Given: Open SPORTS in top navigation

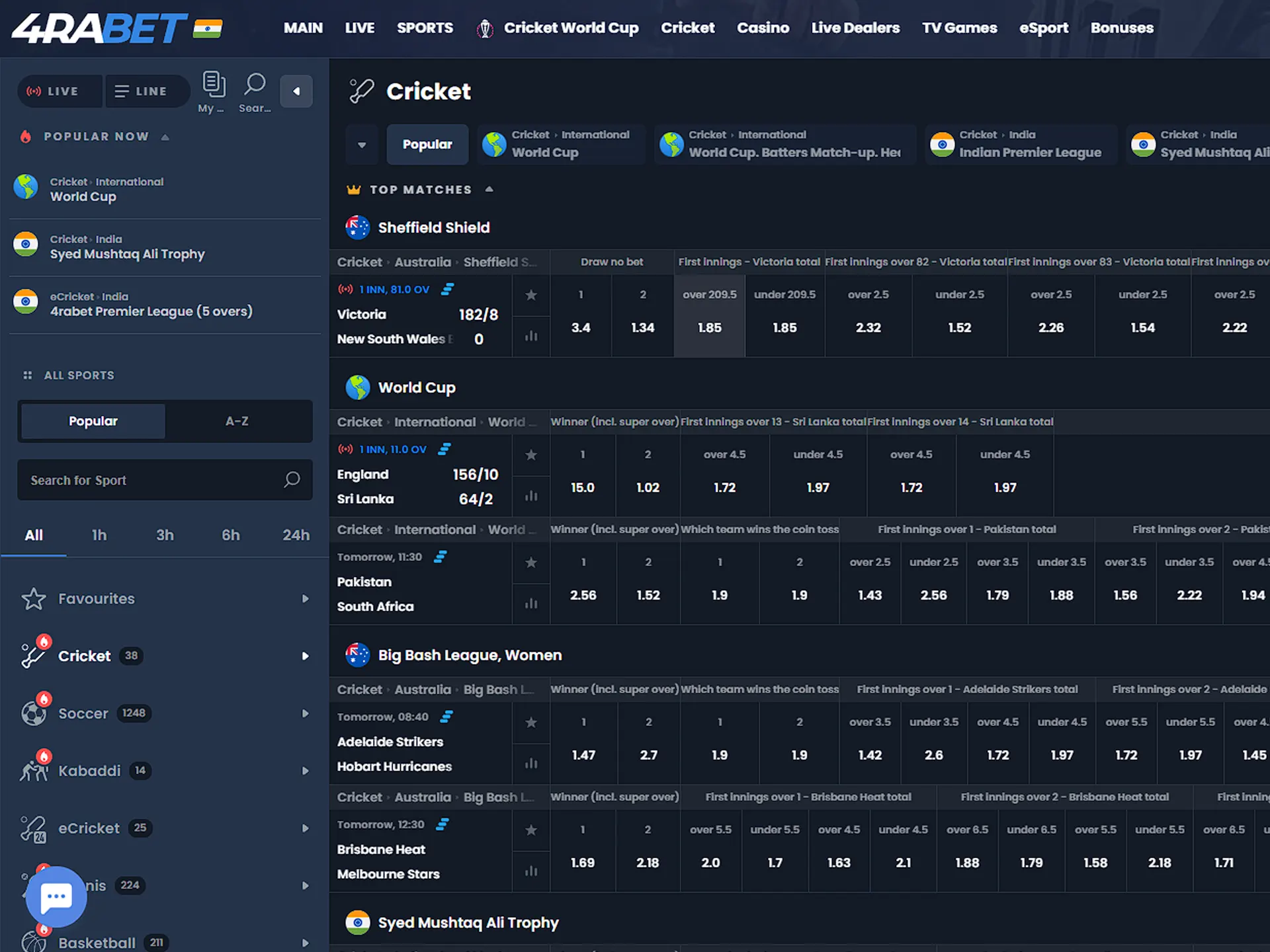Looking at the screenshot, I should [x=425, y=28].
